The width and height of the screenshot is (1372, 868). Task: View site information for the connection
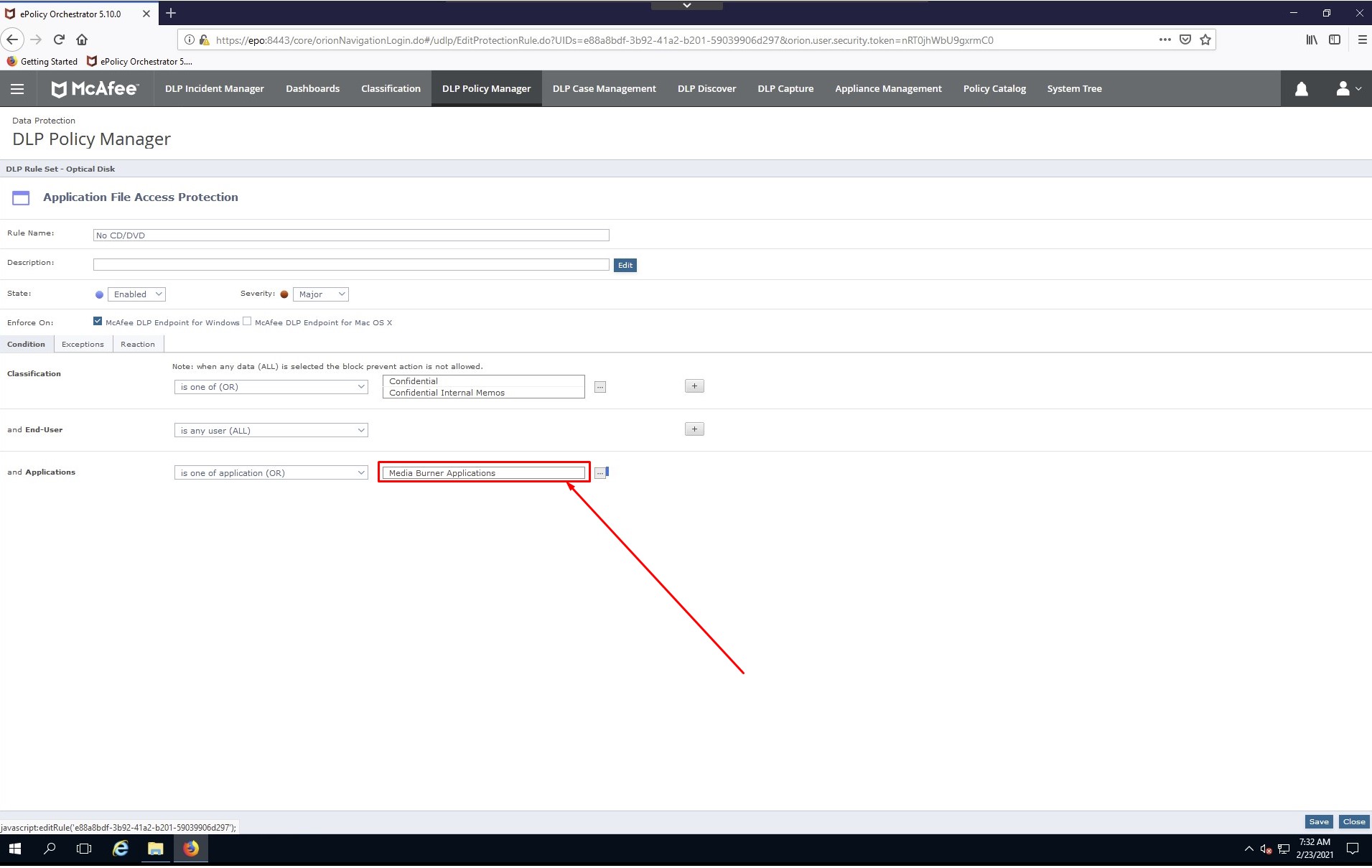[189, 40]
